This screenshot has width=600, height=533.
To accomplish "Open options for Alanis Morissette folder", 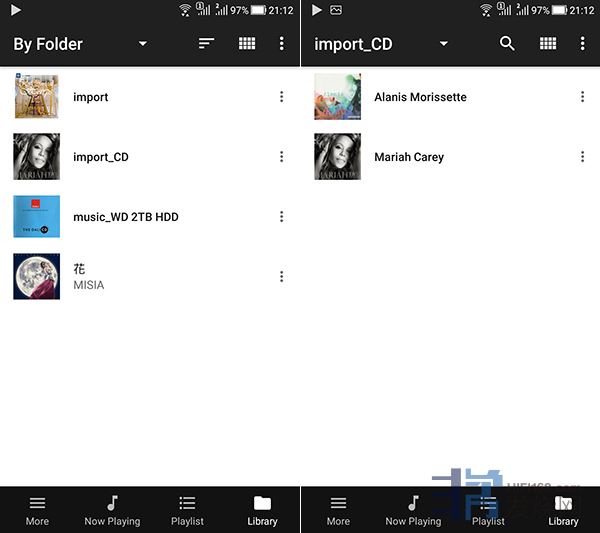I will [583, 97].
